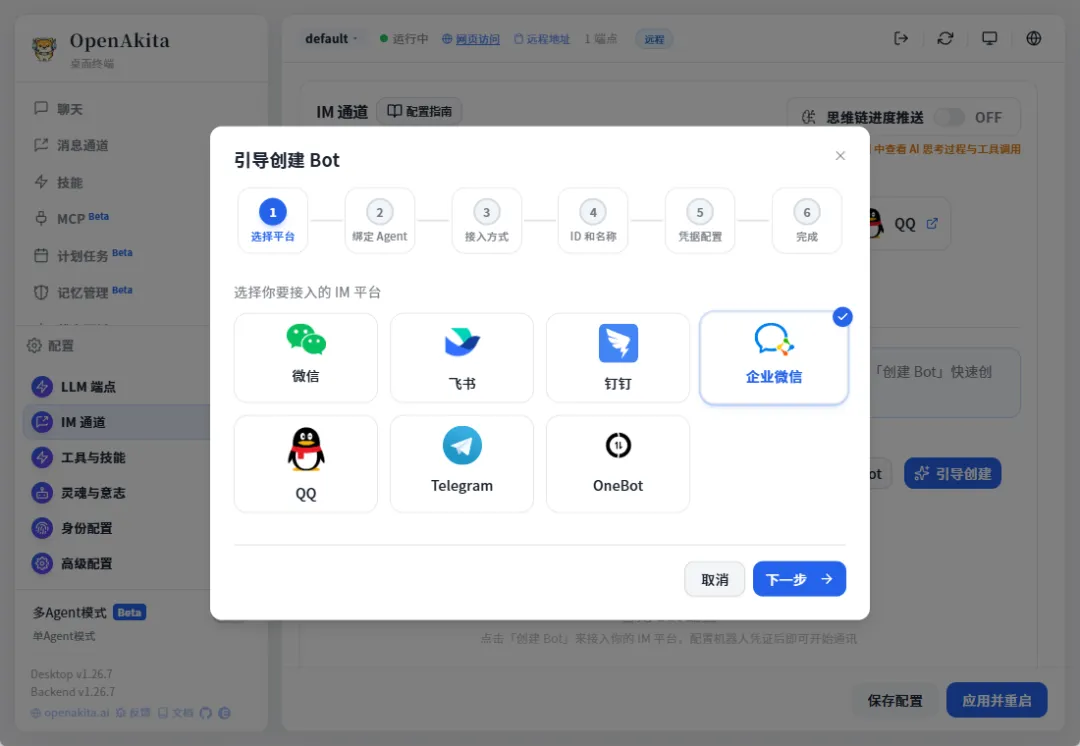
Task: Click the OpenAkita logo
Action: (44, 49)
